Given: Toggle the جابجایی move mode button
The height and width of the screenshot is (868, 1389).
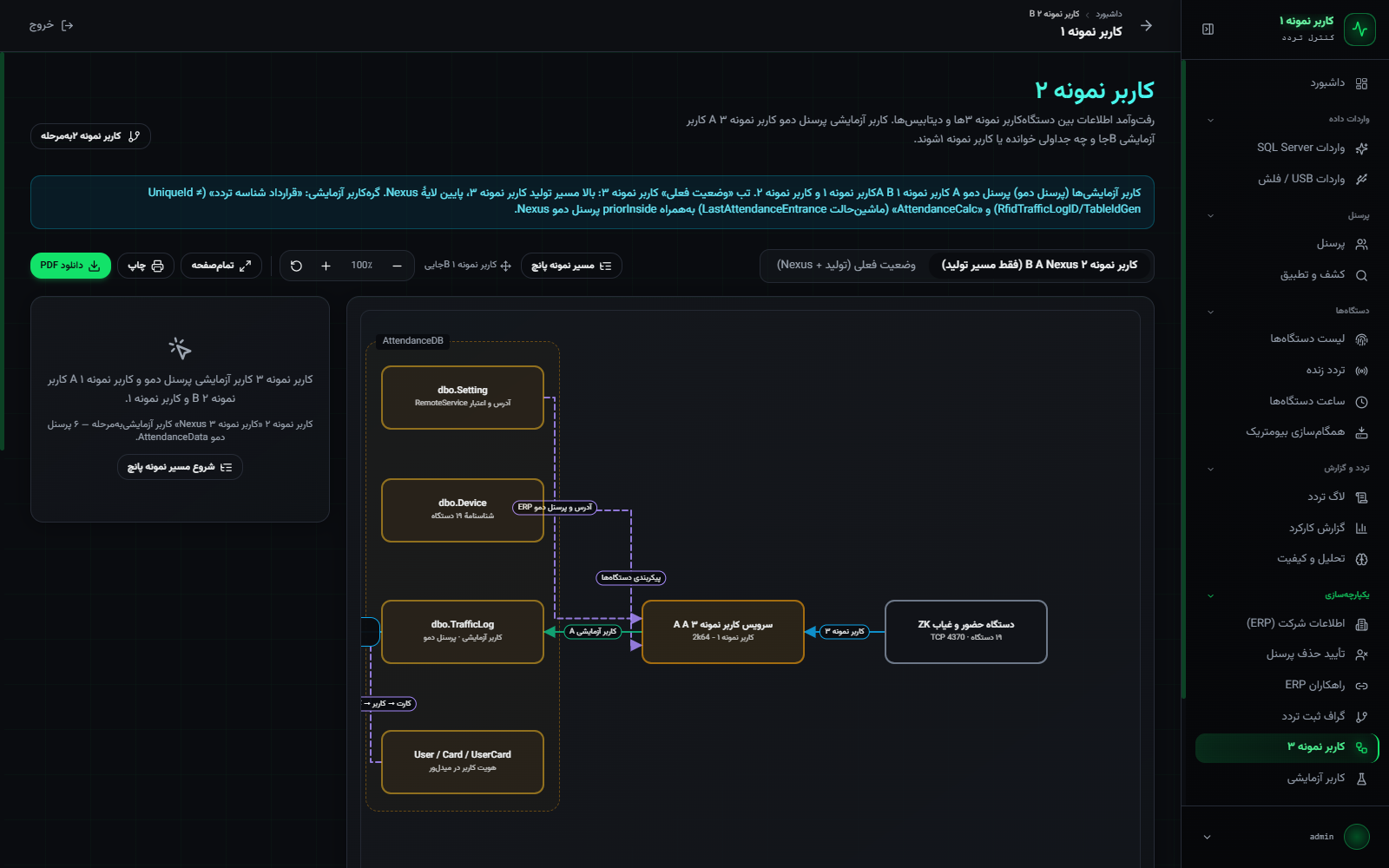Looking at the screenshot, I should [x=468, y=266].
